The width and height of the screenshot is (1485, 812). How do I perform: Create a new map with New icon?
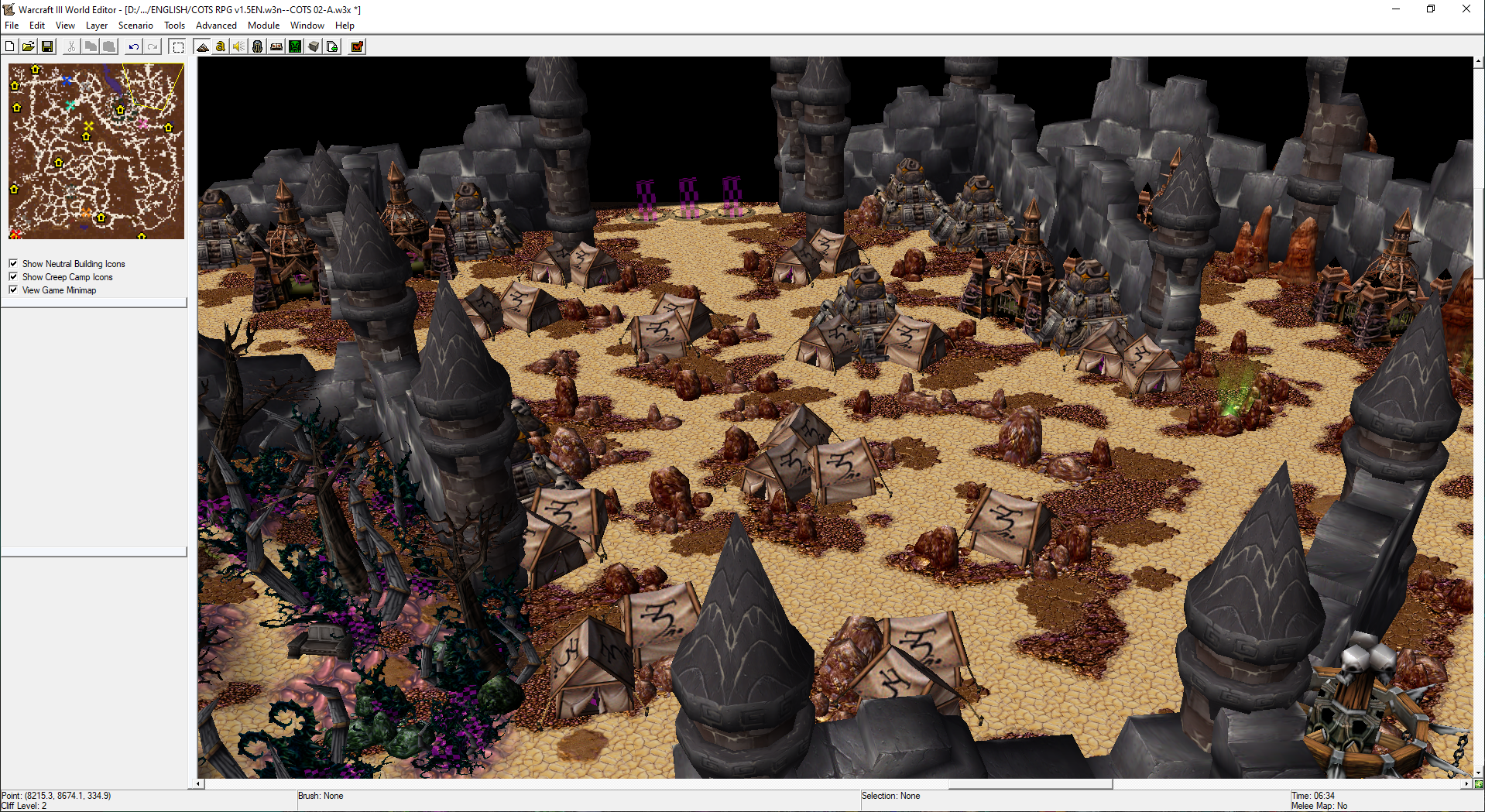point(10,46)
